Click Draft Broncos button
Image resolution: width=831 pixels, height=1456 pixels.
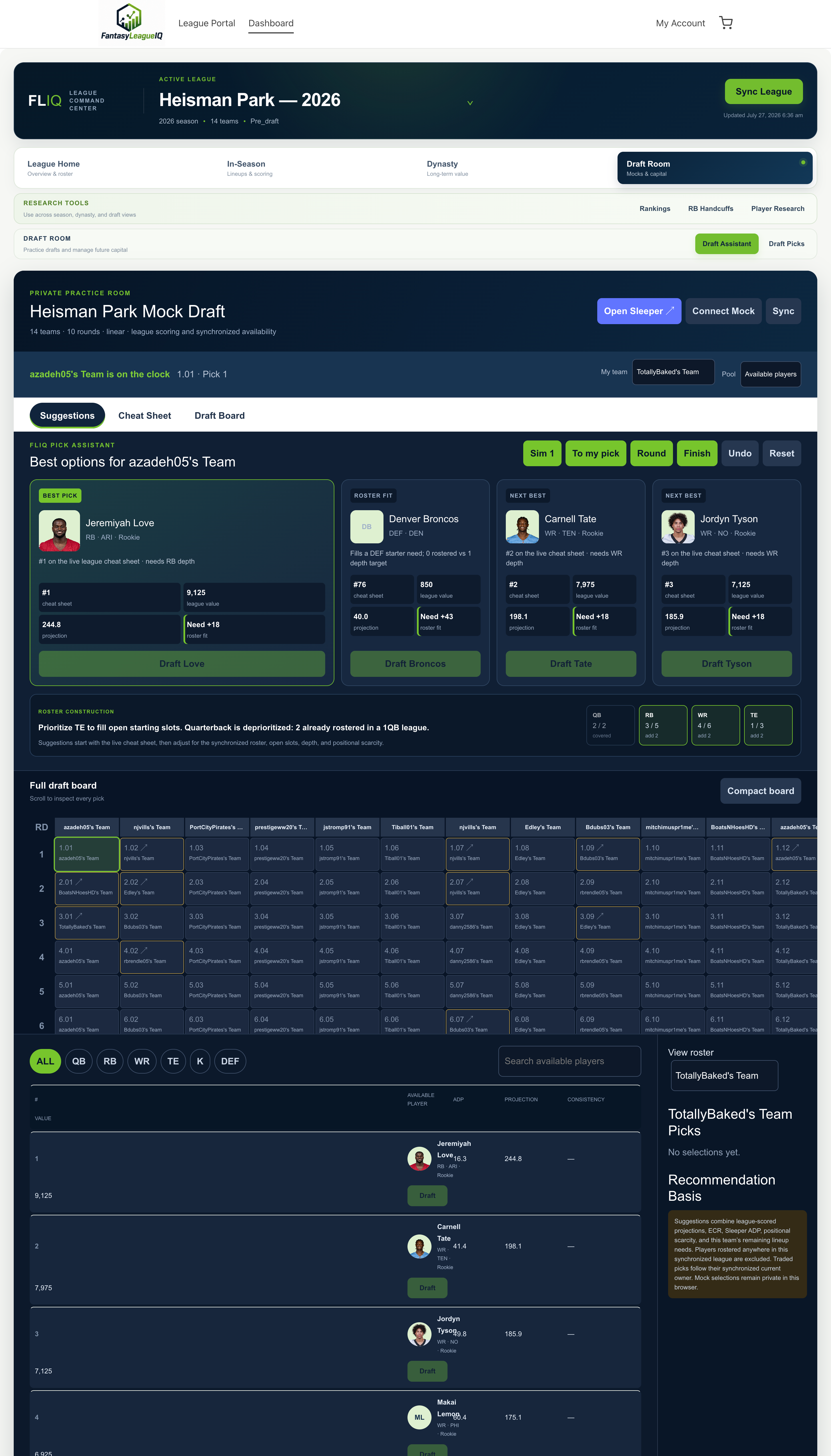[x=415, y=664]
